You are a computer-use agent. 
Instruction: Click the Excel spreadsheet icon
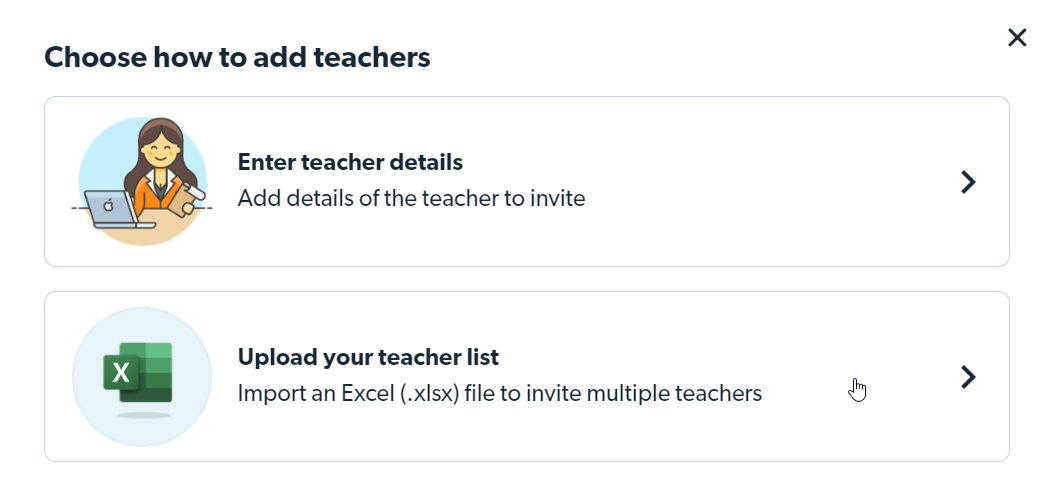tap(138, 373)
